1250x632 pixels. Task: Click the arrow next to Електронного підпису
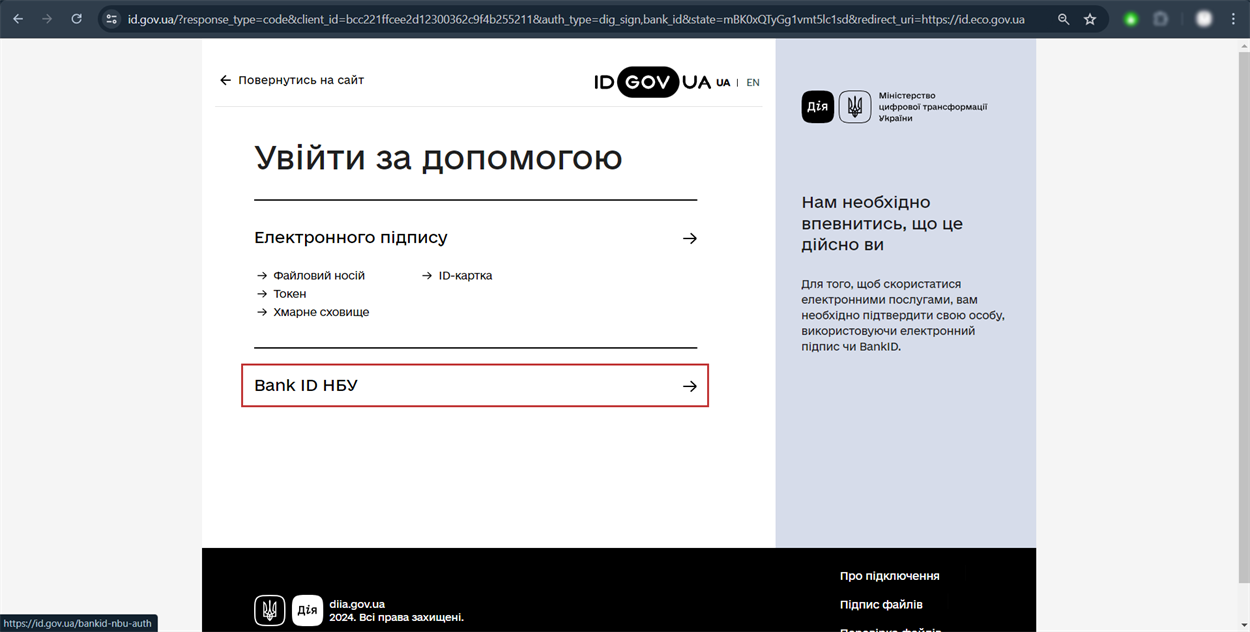(690, 239)
